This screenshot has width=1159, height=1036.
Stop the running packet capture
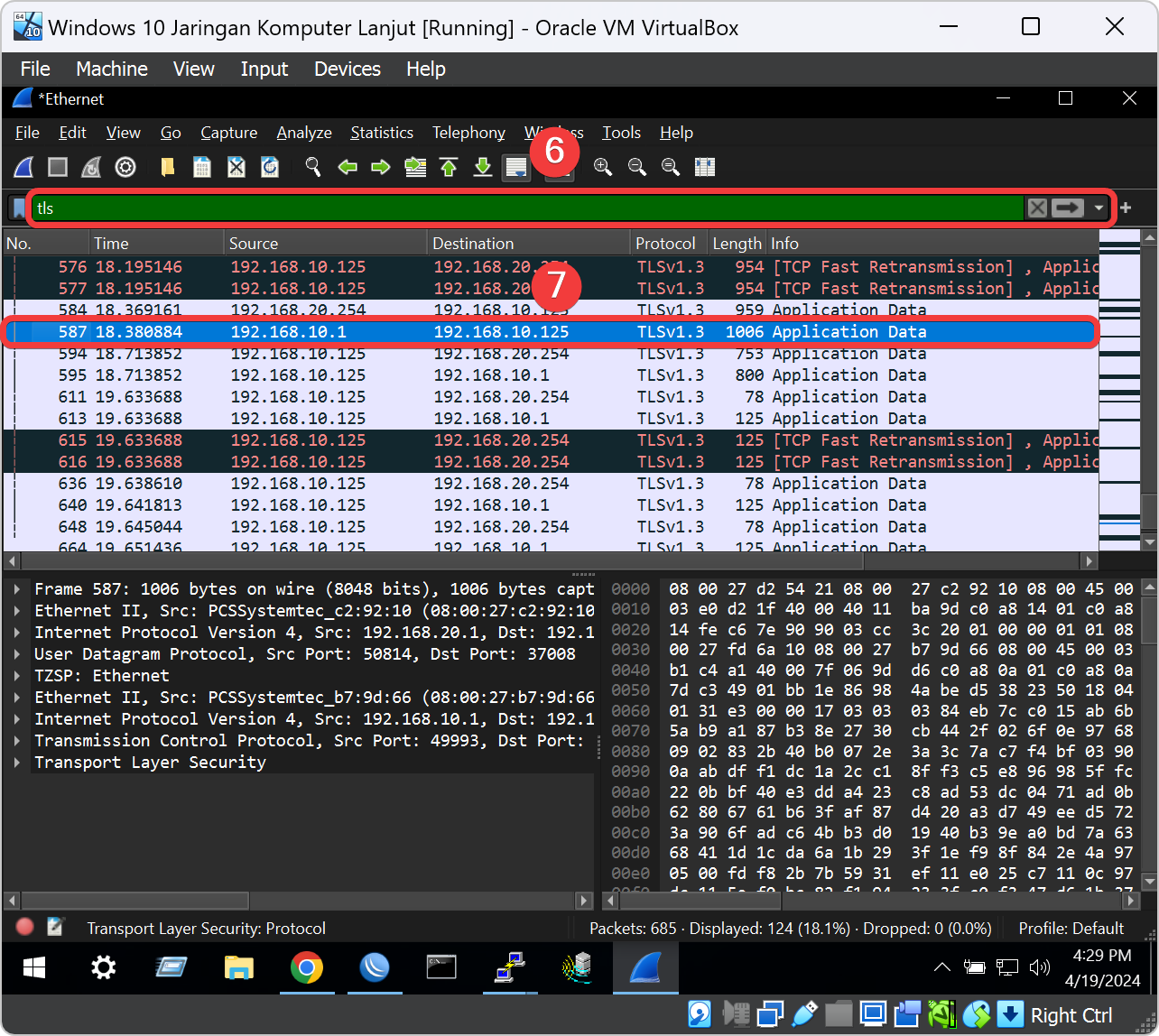[x=58, y=167]
